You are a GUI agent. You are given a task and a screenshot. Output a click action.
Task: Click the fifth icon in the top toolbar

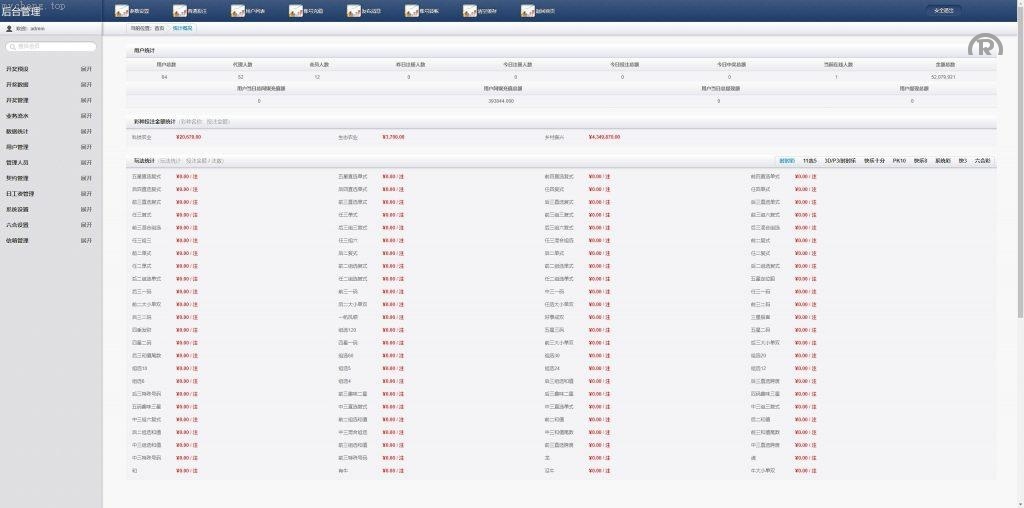(x=354, y=11)
